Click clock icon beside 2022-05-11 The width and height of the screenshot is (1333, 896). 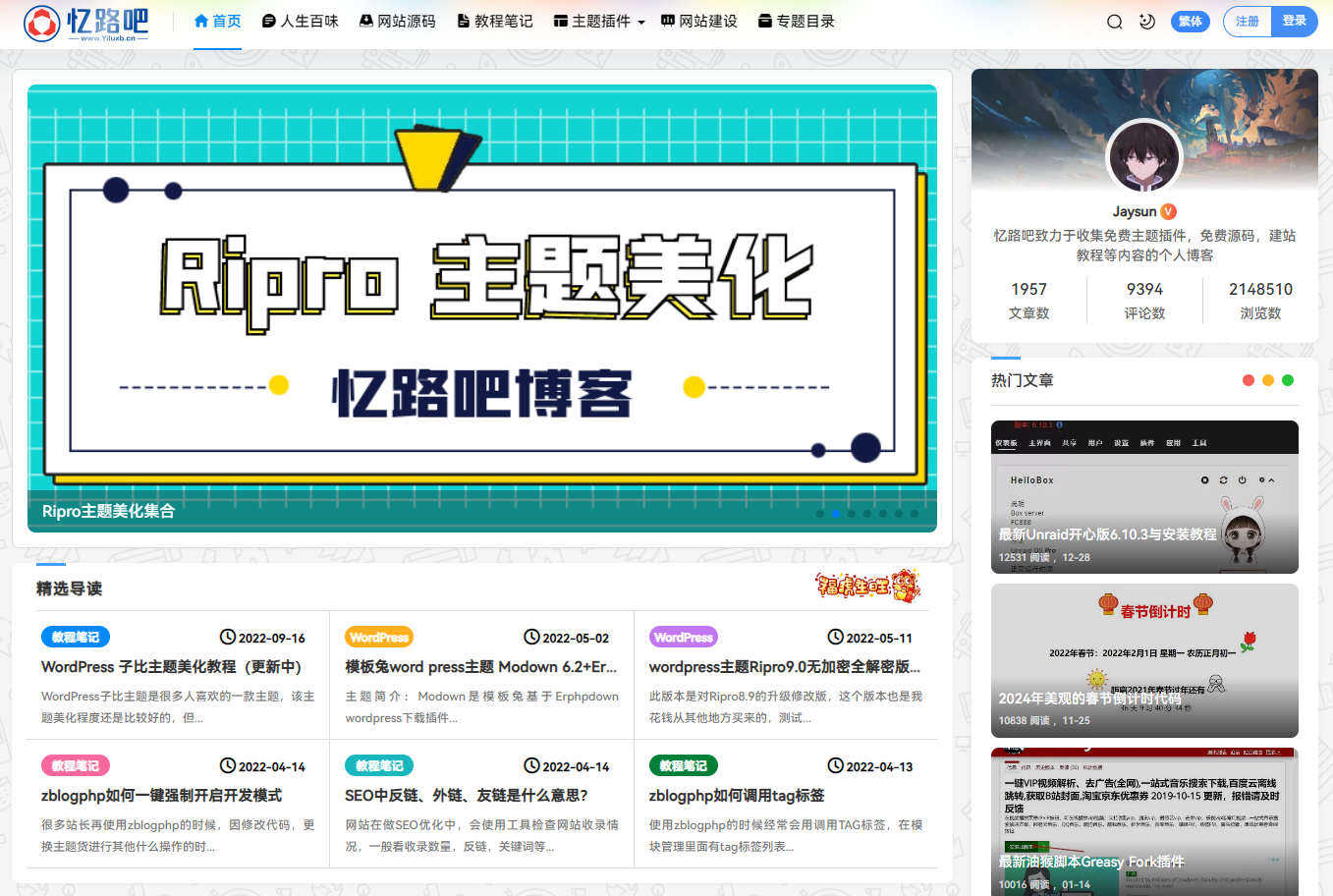(x=835, y=637)
